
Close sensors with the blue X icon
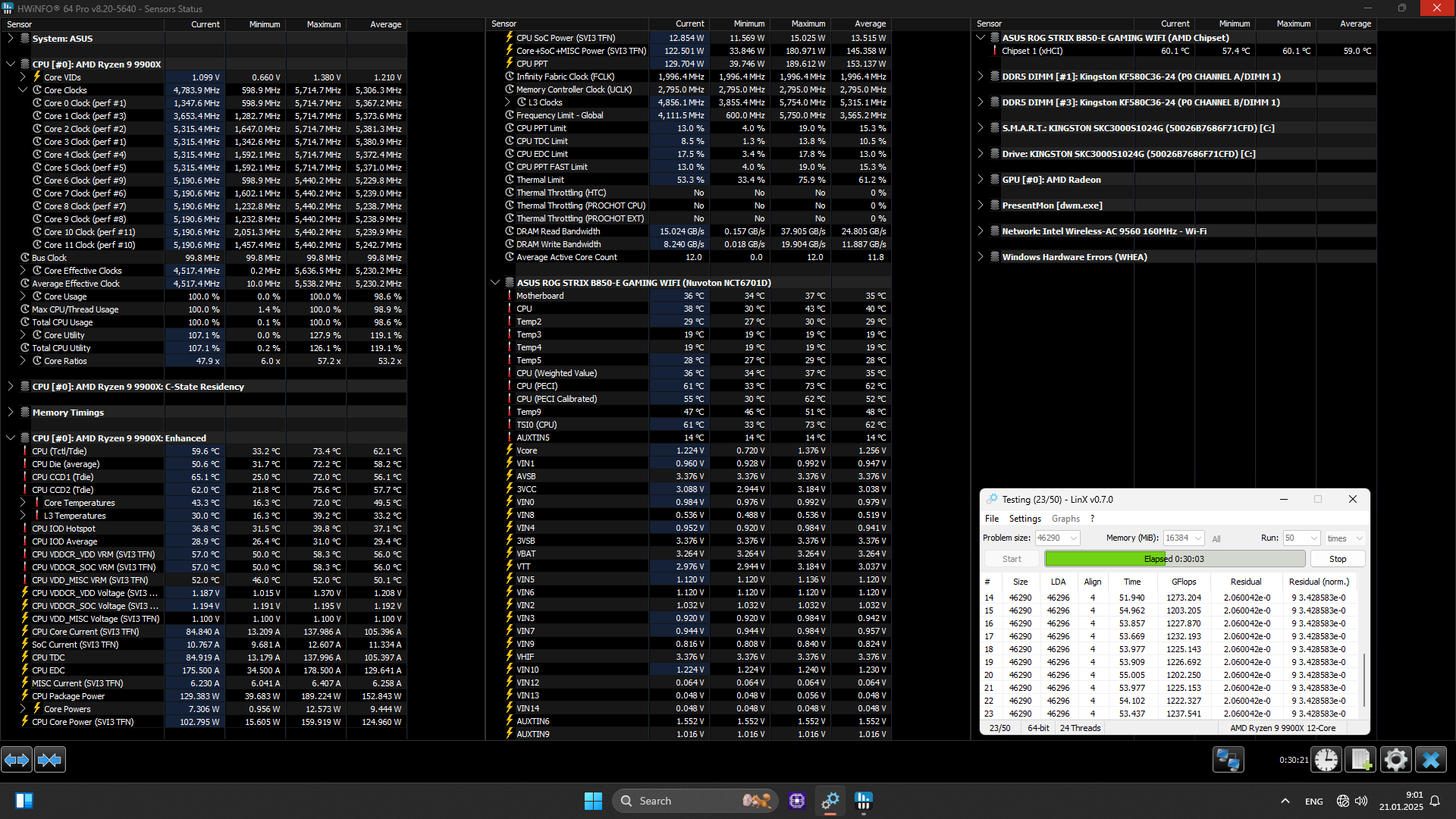[x=1431, y=759]
